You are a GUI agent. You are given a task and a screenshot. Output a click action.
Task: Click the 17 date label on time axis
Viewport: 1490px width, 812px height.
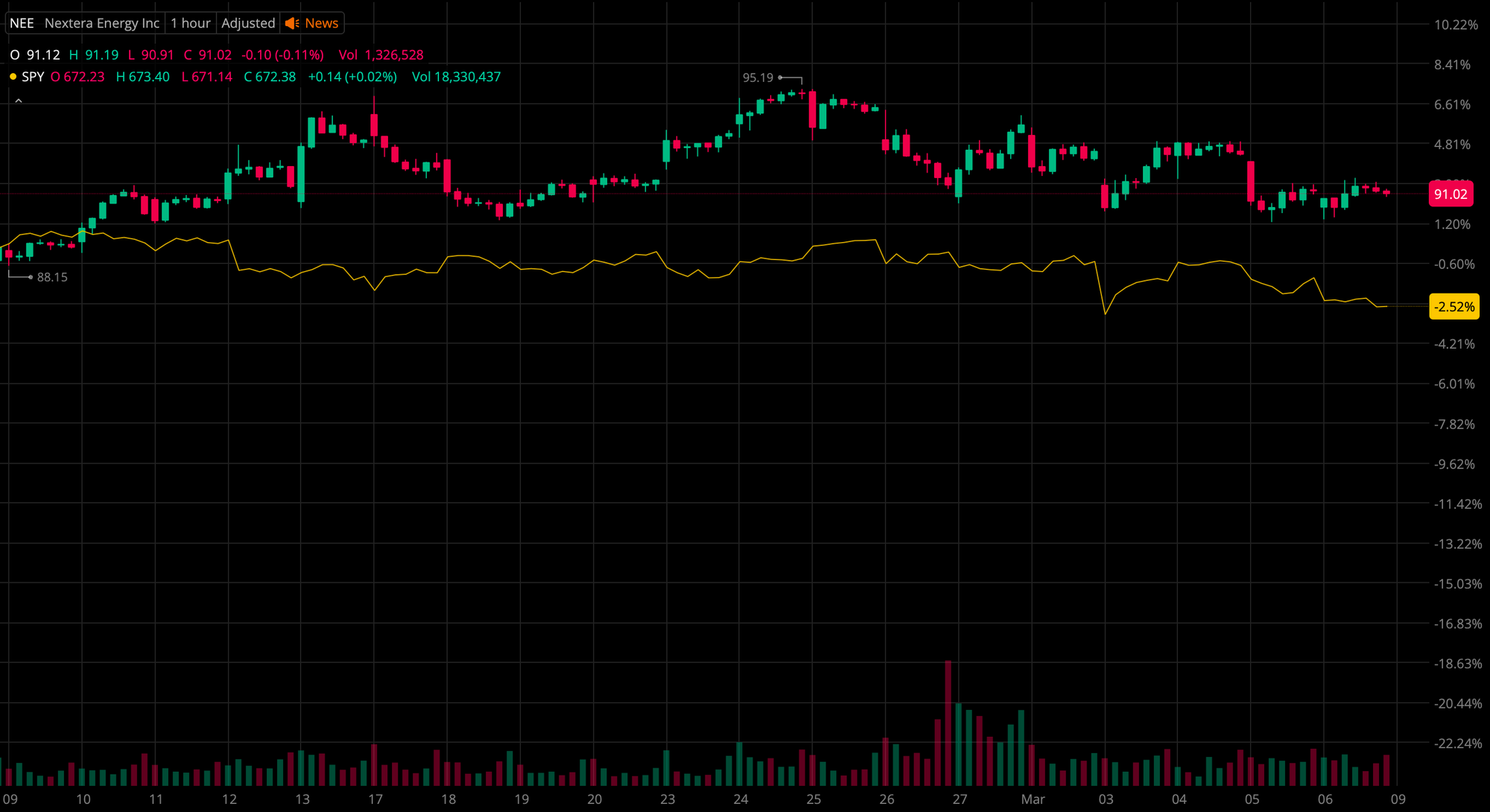coord(375,799)
